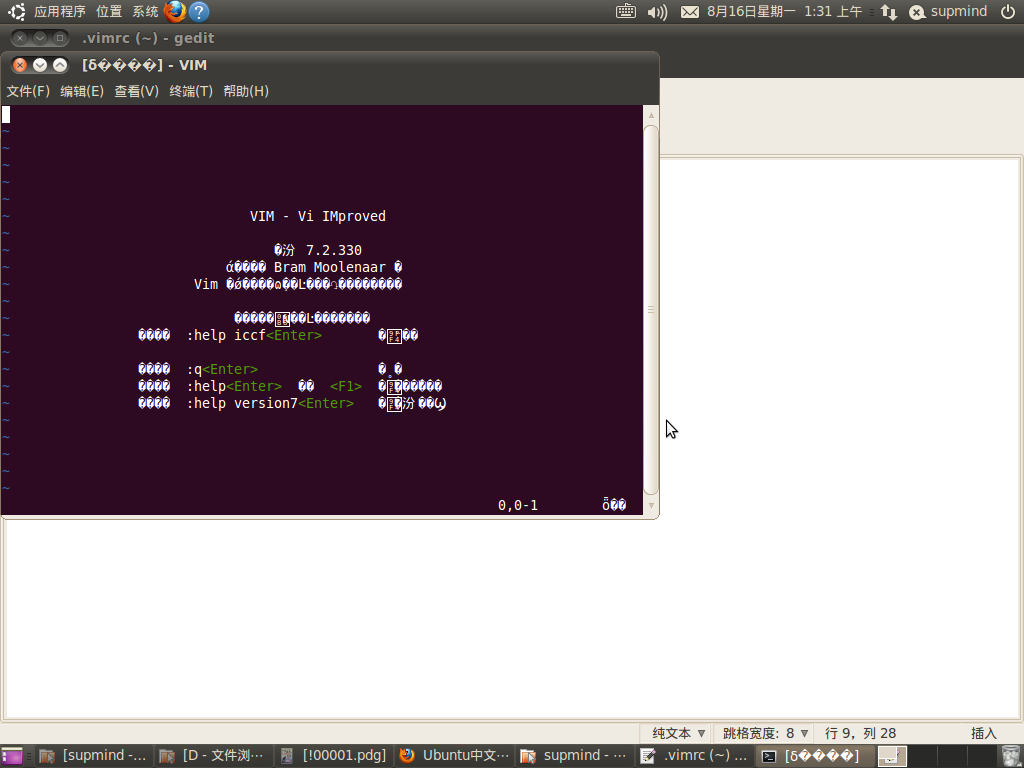Open the supmind user menu
Viewport: 1024px width, 768px height.
pyautogui.click(x=948, y=11)
